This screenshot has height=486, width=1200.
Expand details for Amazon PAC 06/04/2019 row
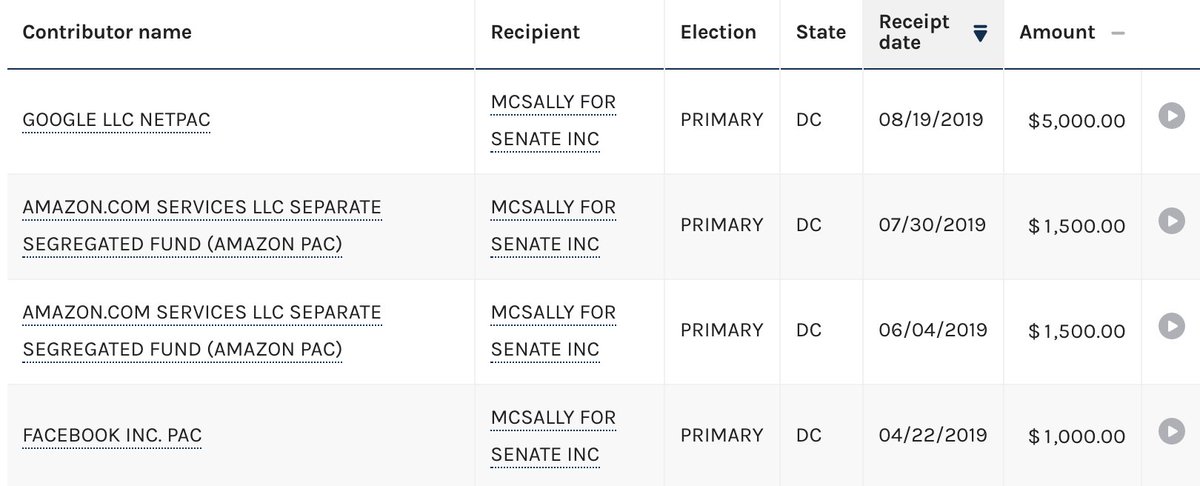pos(1171,326)
